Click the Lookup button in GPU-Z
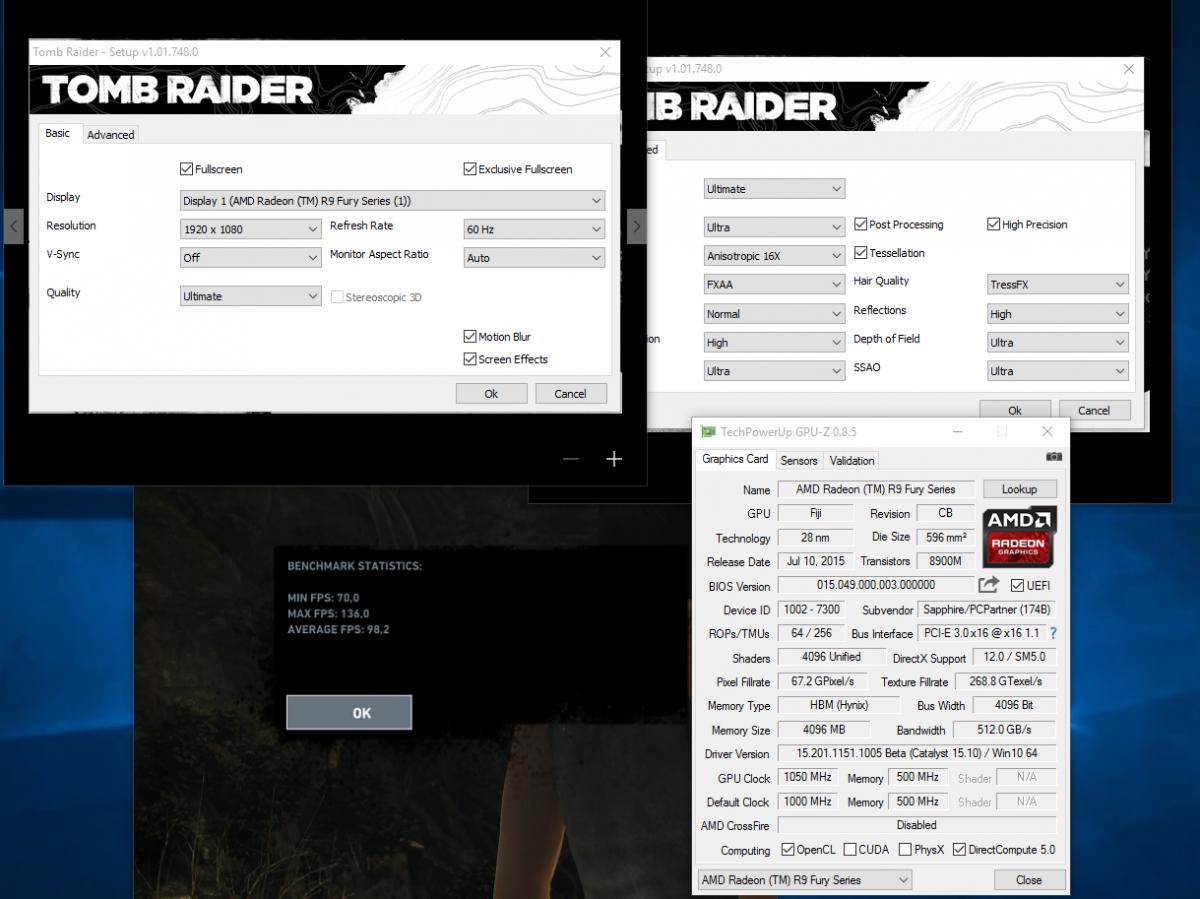The image size is (1200, 899). coord(1019,489)
